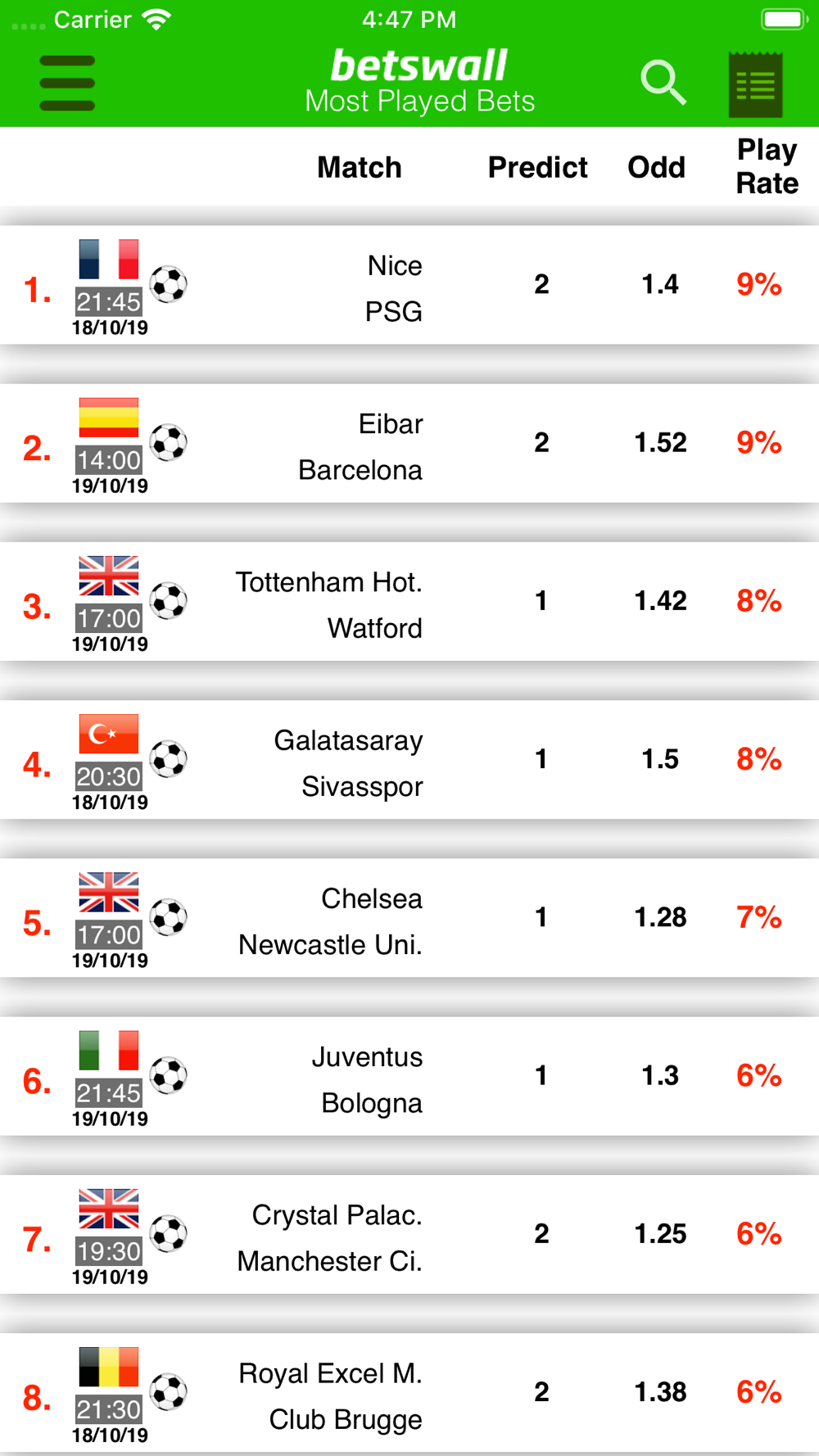Tap the France flag for Nice match

[109, 260]
